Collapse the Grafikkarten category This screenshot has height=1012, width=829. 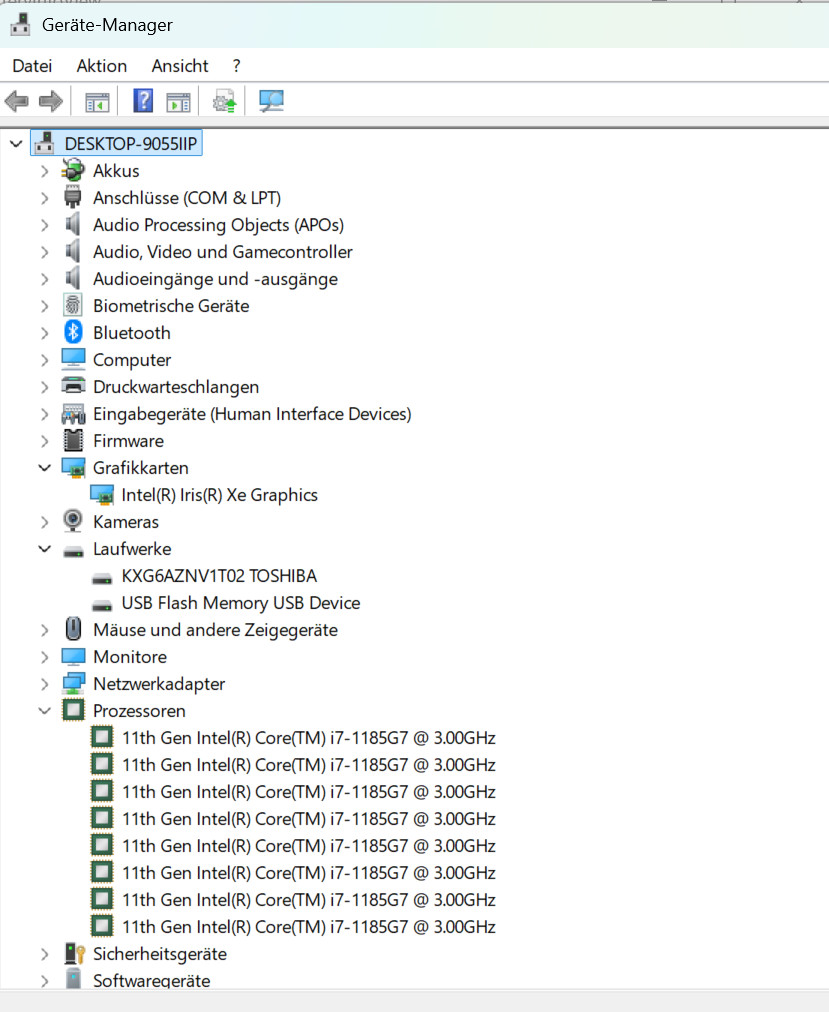pyautogui.click(x=45, y=467)
